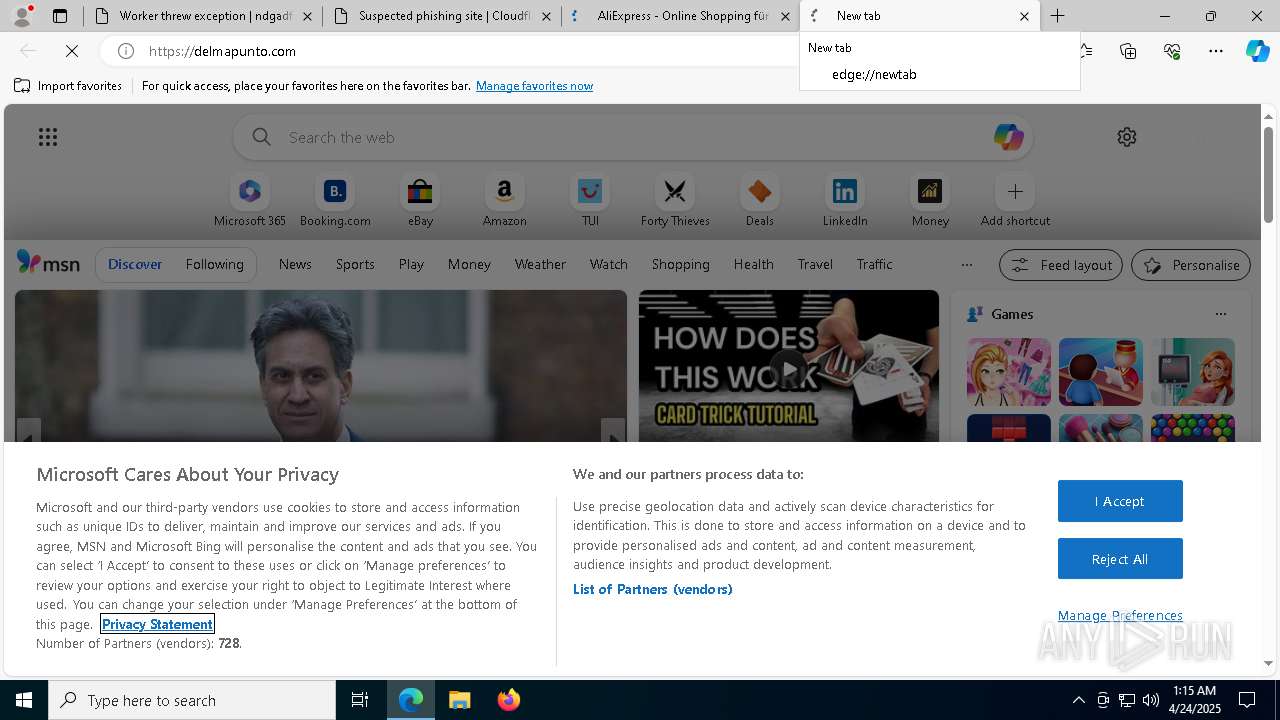
Task: Open Privacy Statement link
Action: point(157,624)
